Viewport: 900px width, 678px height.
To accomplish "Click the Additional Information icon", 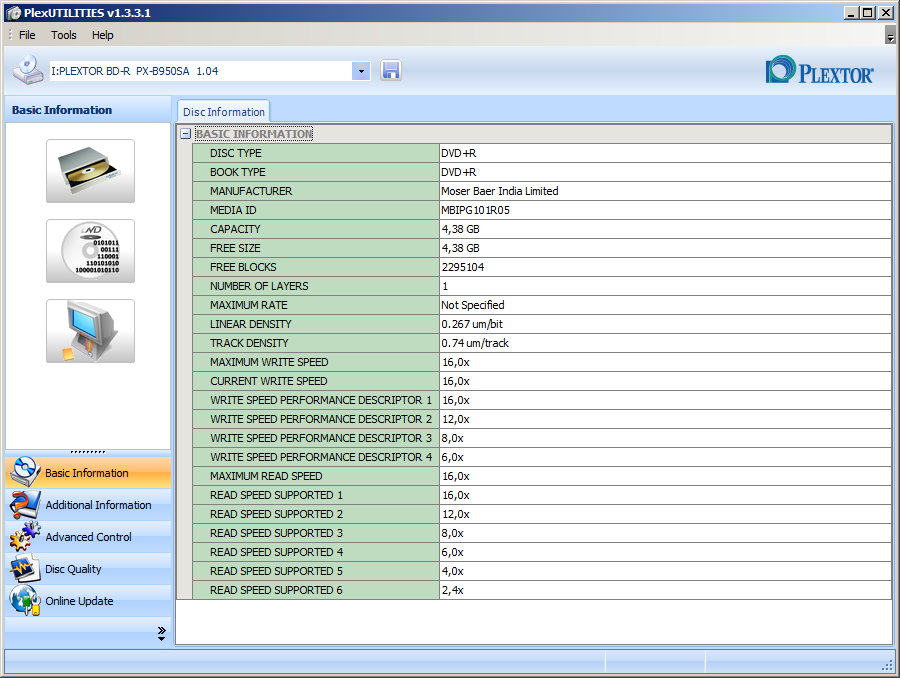I will coord(25,505).
